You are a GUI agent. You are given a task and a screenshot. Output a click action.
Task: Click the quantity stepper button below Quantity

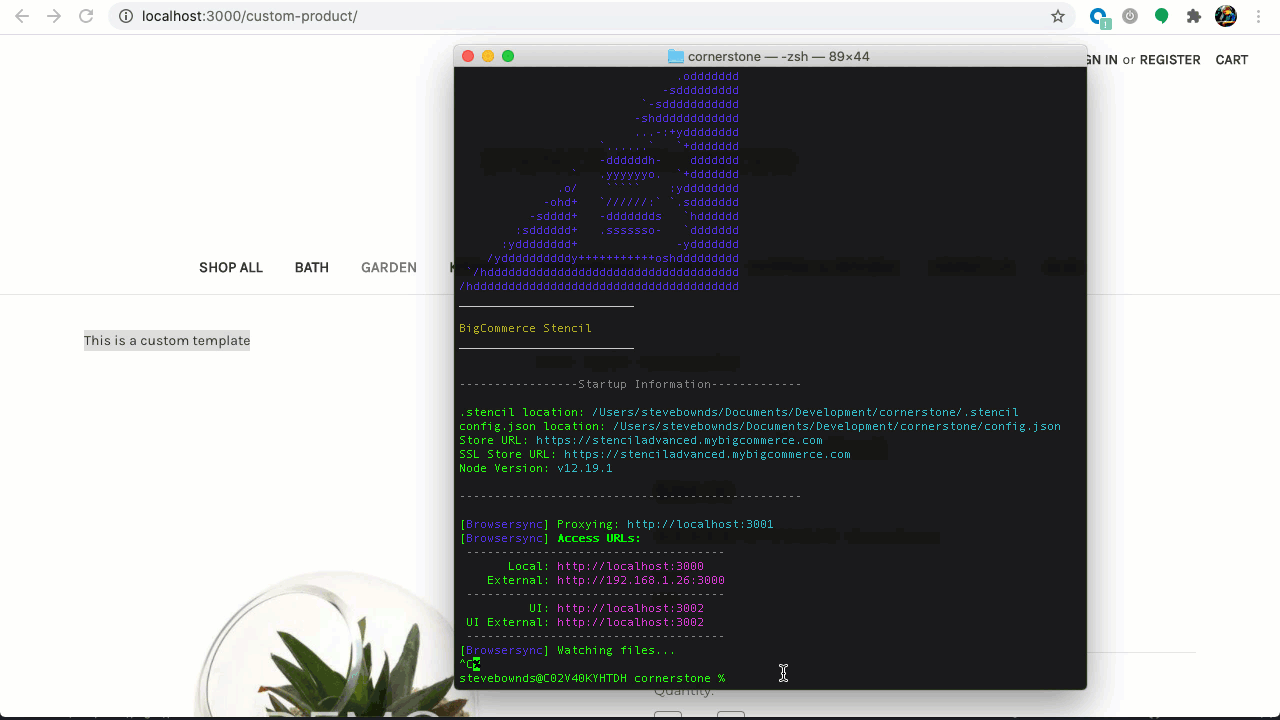[x=667, y=716]
